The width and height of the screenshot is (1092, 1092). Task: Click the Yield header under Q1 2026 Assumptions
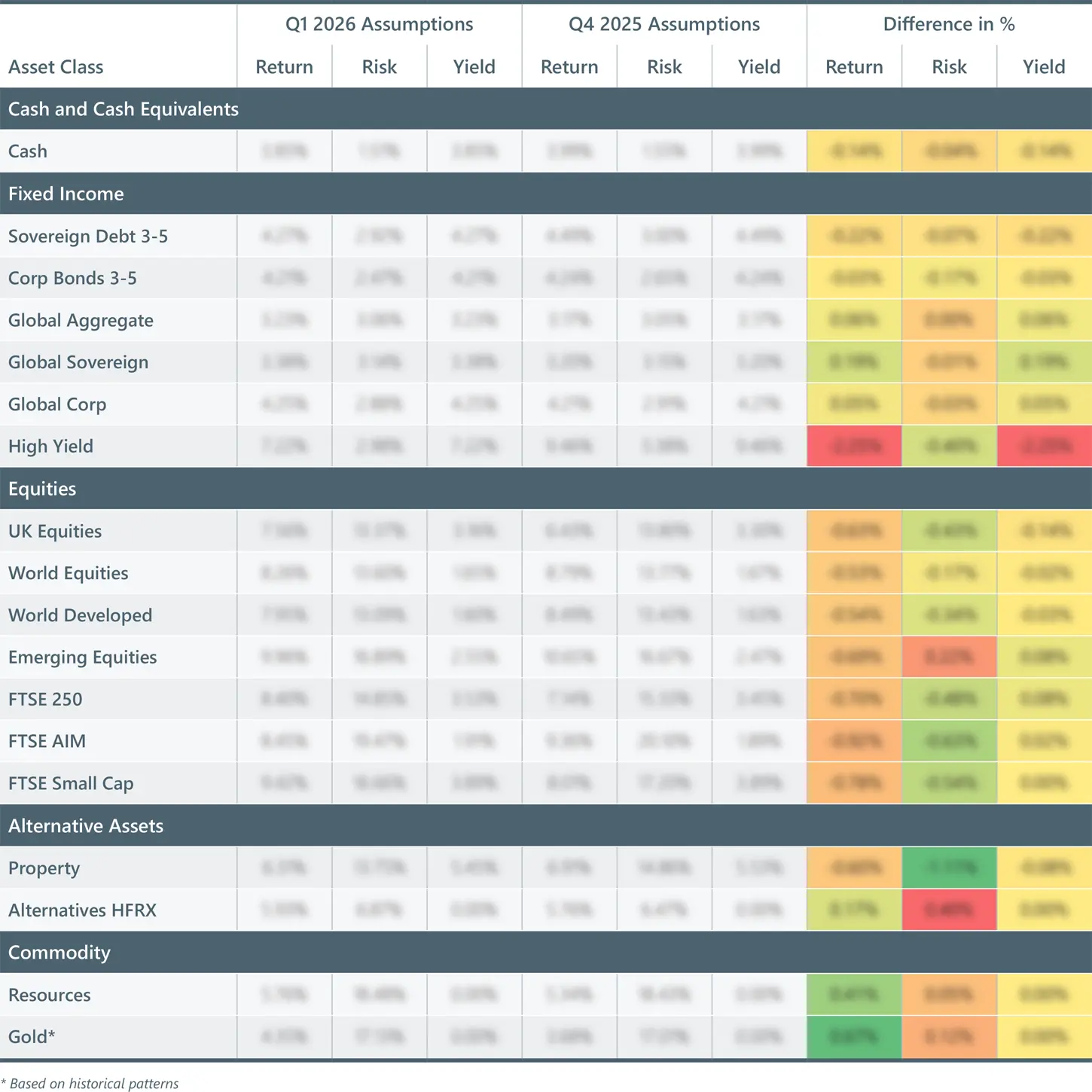pos(474,67)
